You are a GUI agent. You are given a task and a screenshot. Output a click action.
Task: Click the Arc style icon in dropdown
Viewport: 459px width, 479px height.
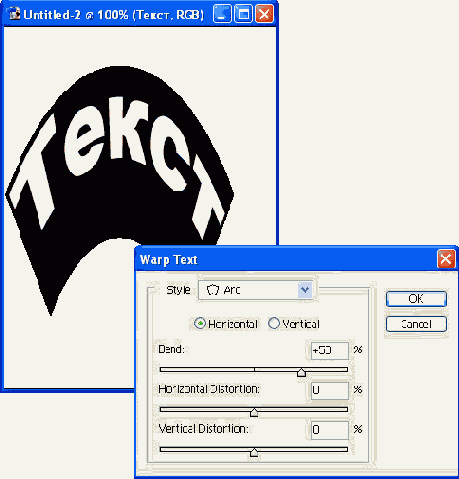pyautogui.click(x=212, y=290)
